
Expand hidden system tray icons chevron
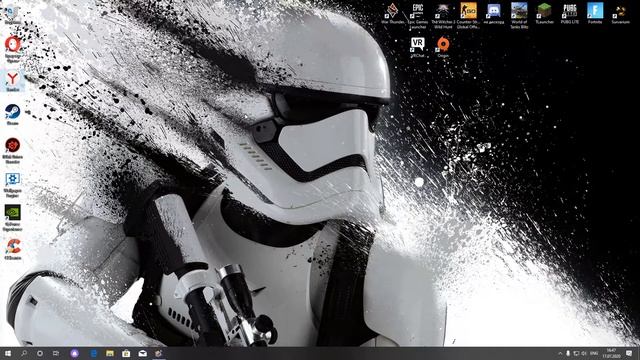tap(560, 353)
